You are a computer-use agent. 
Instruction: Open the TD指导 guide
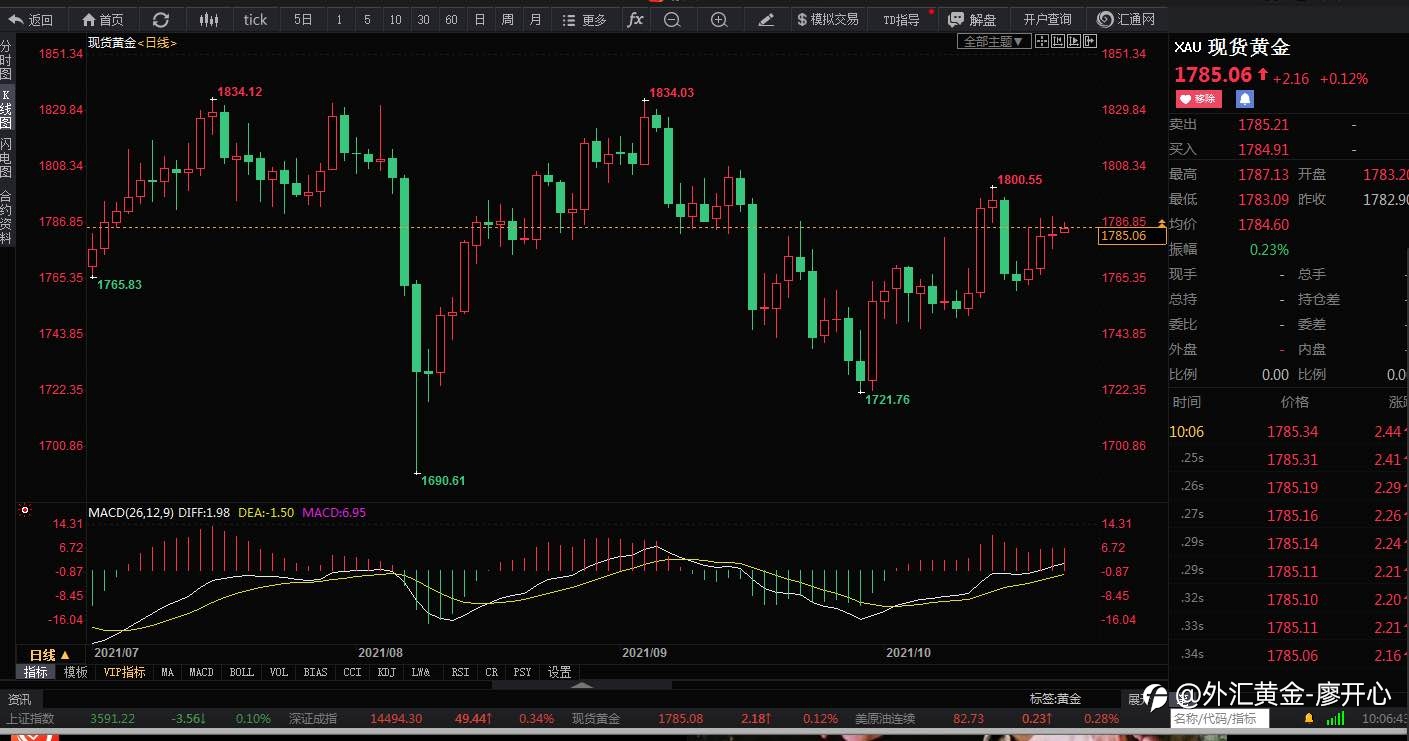[x=901, y=19]
